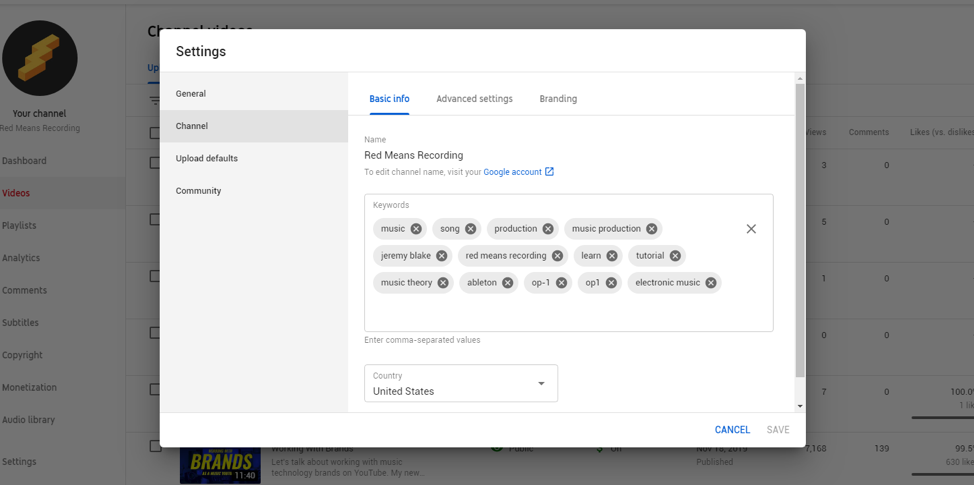Clear all keywords with the large X
Screen dimensions: 974x485
pos(751,229)
